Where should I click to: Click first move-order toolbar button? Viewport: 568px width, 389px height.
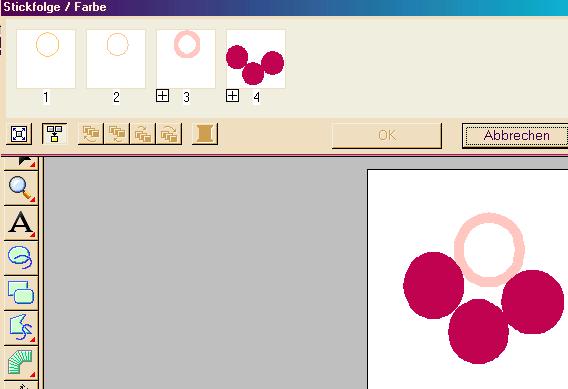[91, 134]
